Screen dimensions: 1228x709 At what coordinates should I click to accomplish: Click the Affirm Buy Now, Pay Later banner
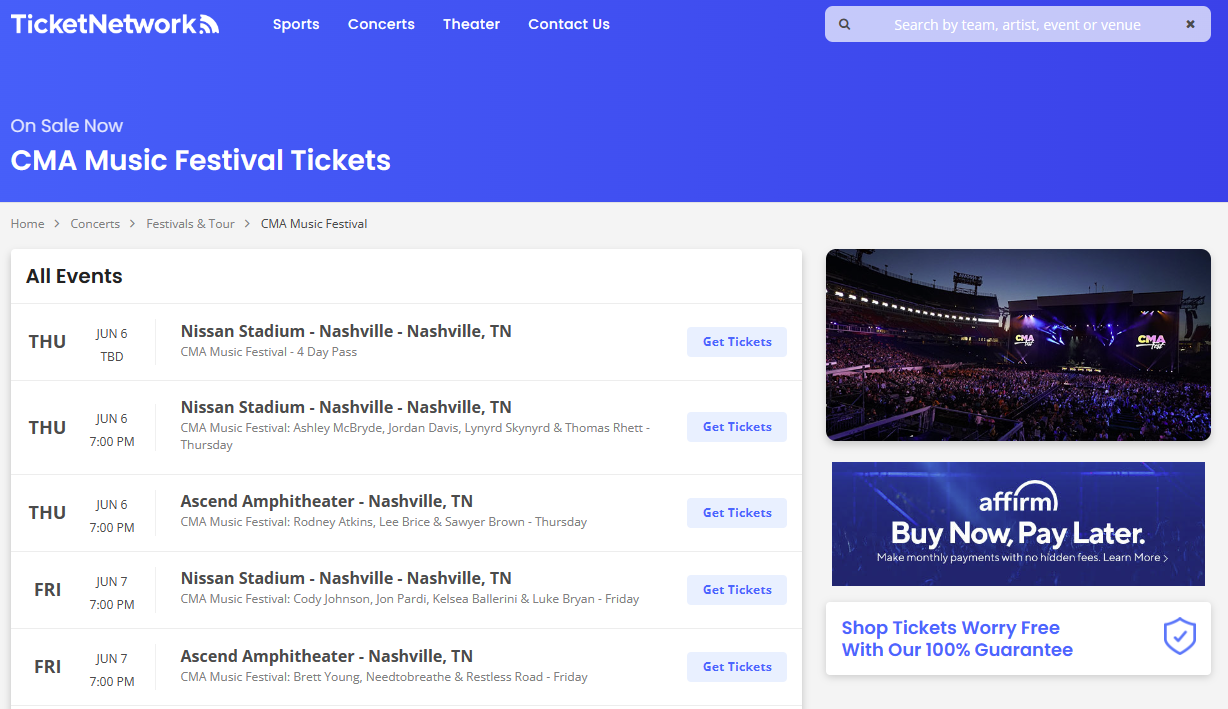click(x=1018, y=524)
